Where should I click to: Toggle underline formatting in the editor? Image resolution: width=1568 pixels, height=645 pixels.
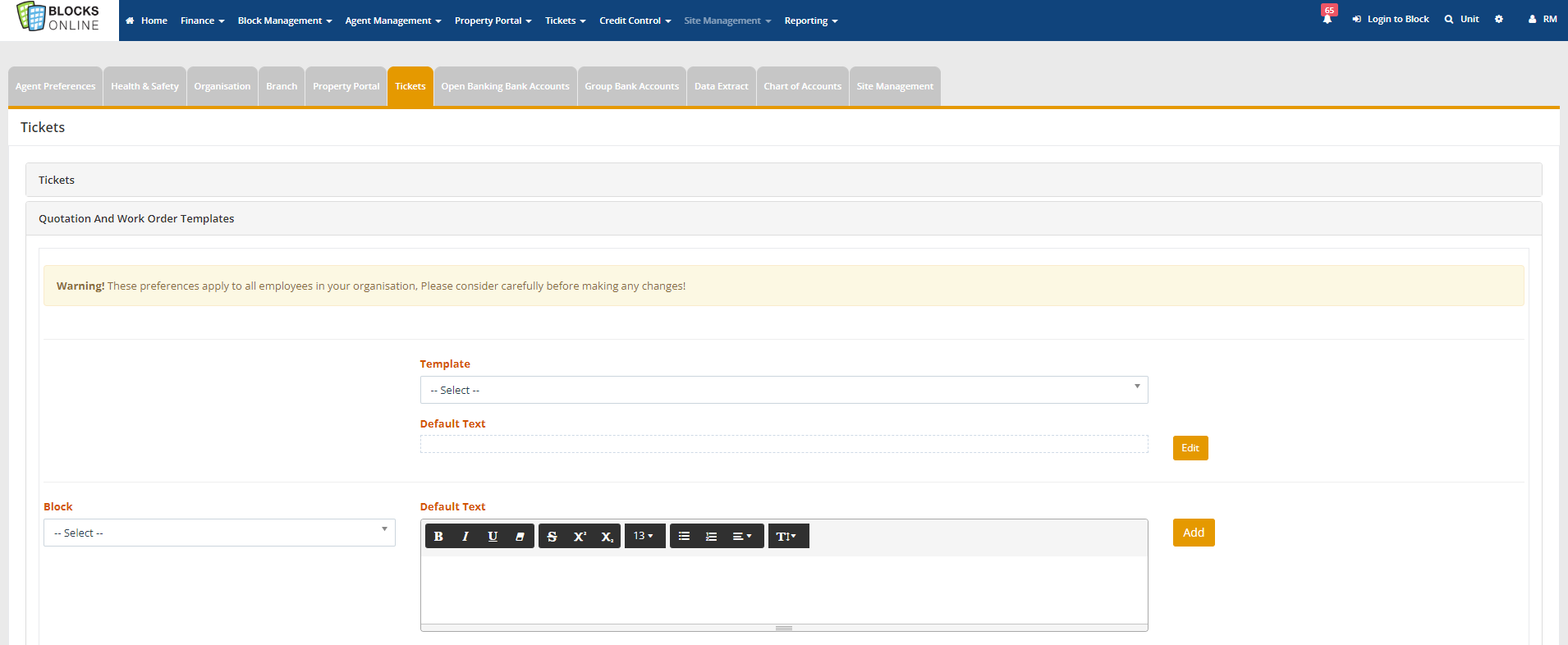pos(493,536)
